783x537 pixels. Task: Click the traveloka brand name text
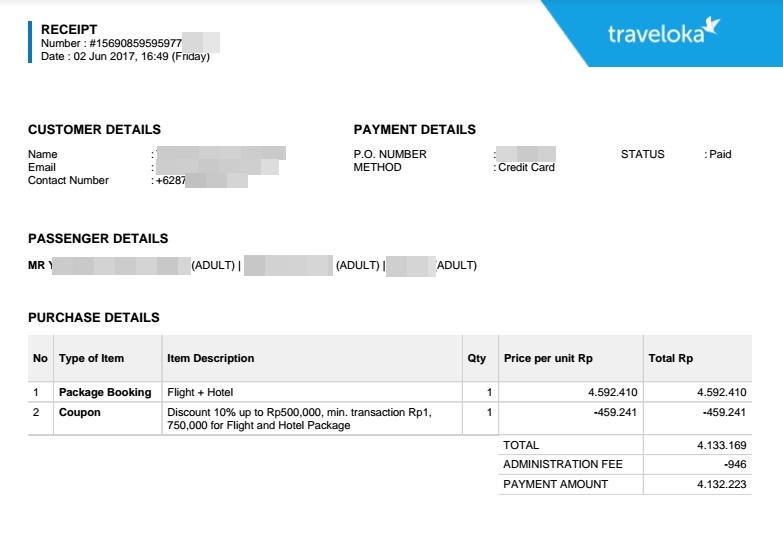[x=656, y=33]
